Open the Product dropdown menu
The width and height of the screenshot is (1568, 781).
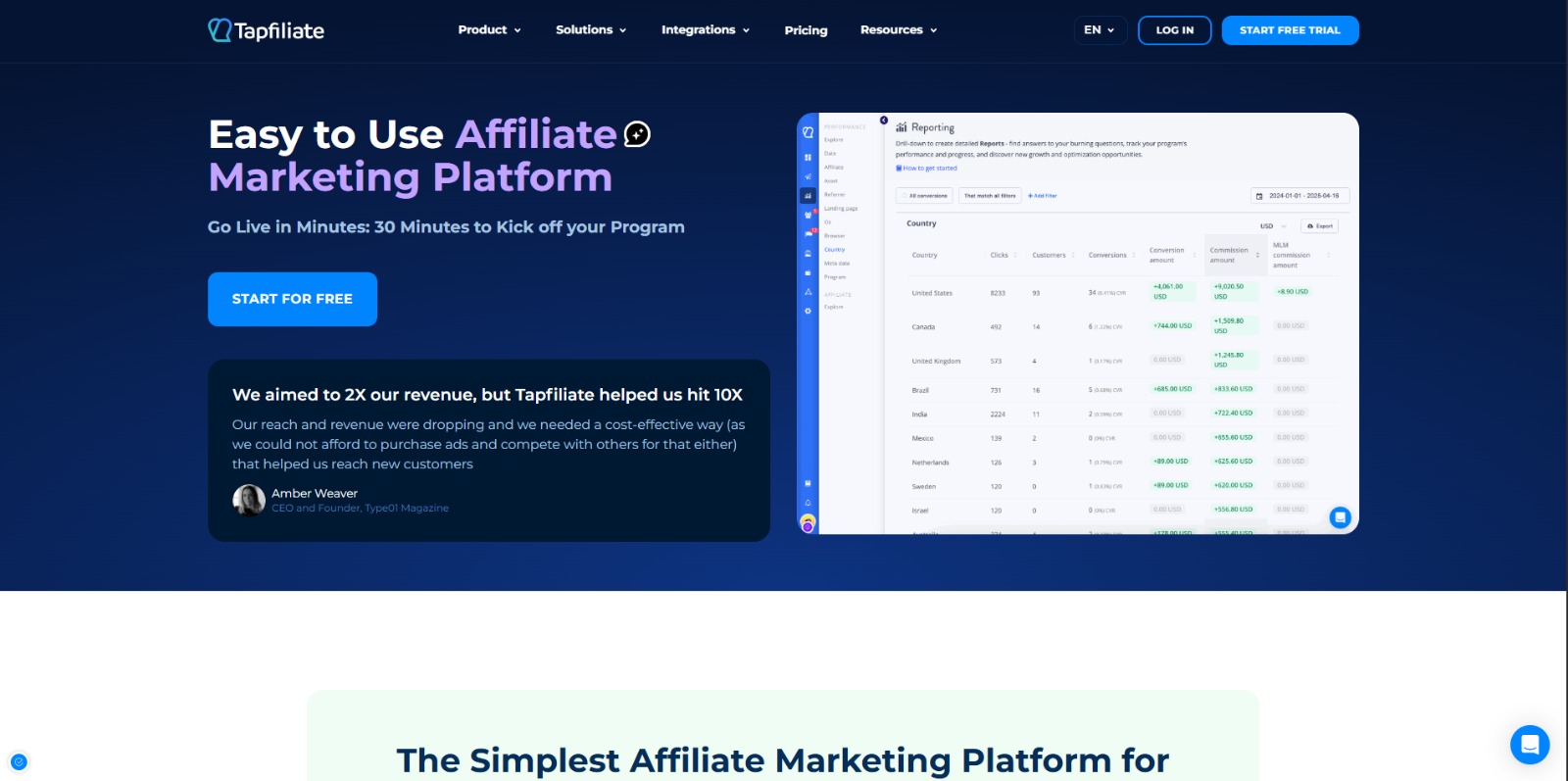489,29
